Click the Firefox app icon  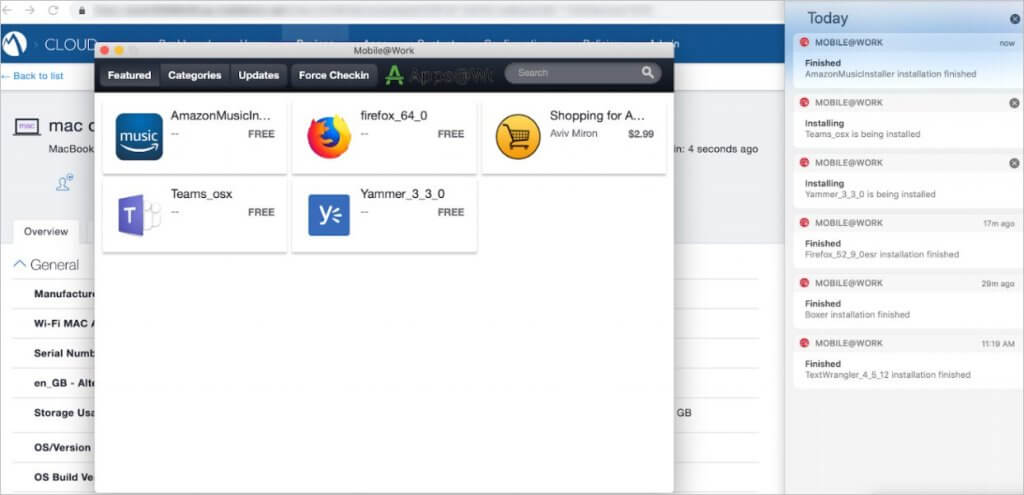[329, 136]
